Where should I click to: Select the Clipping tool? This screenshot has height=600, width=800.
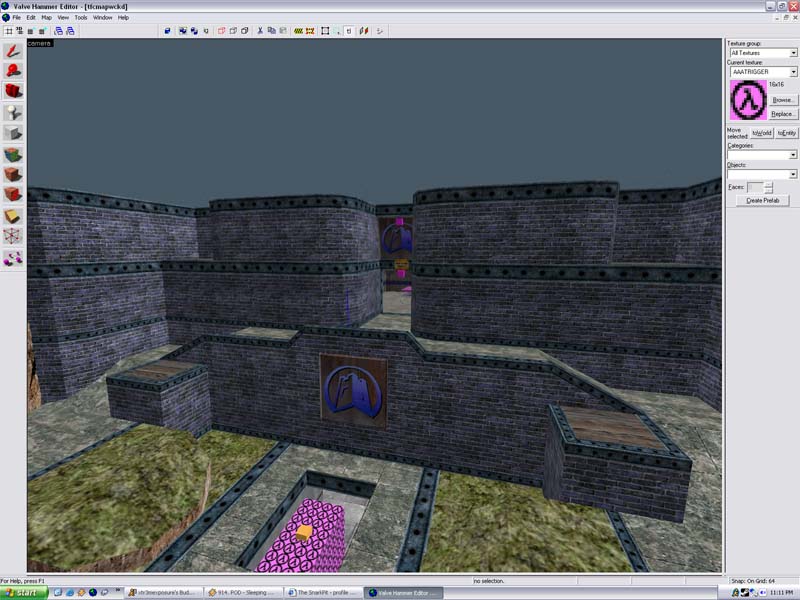point(13,215)
